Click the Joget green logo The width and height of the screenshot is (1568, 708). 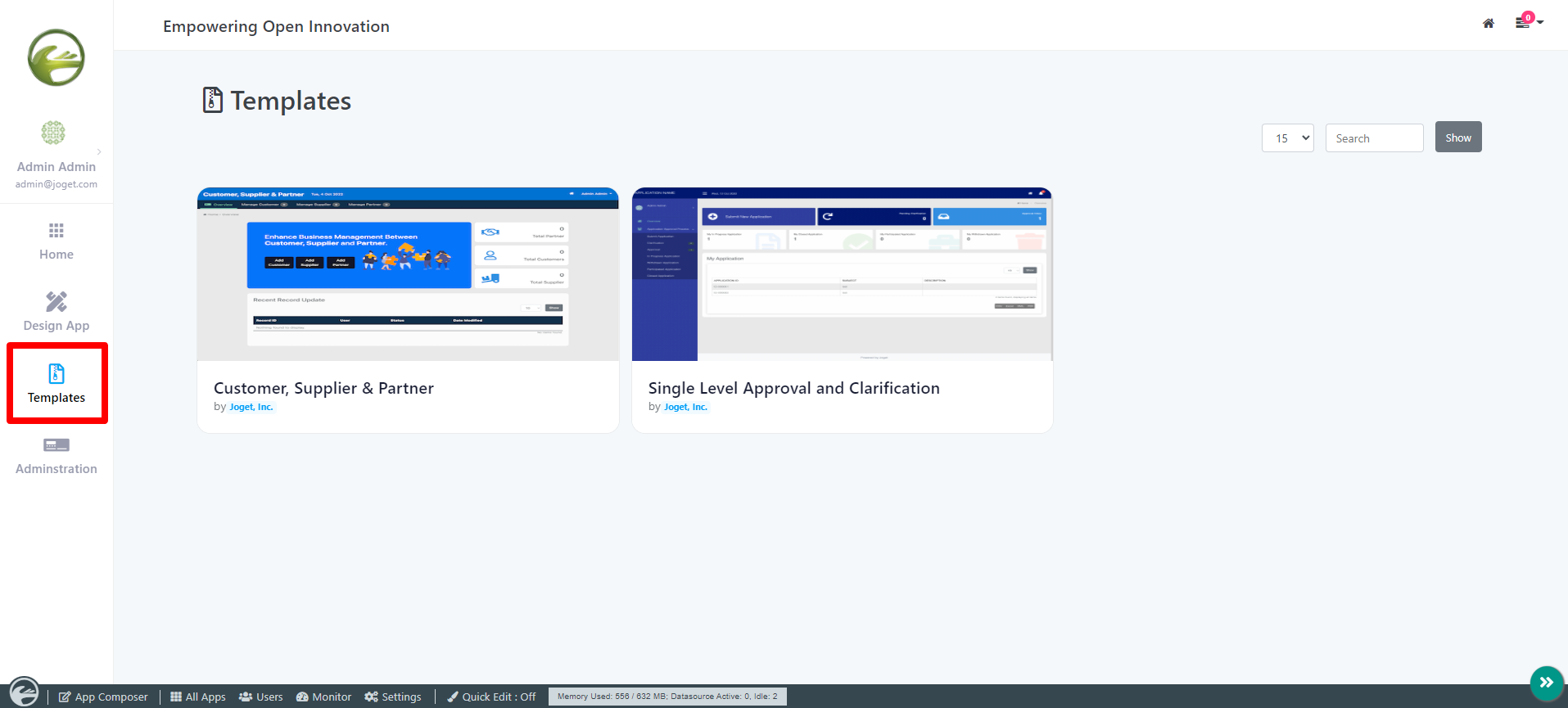56,57
